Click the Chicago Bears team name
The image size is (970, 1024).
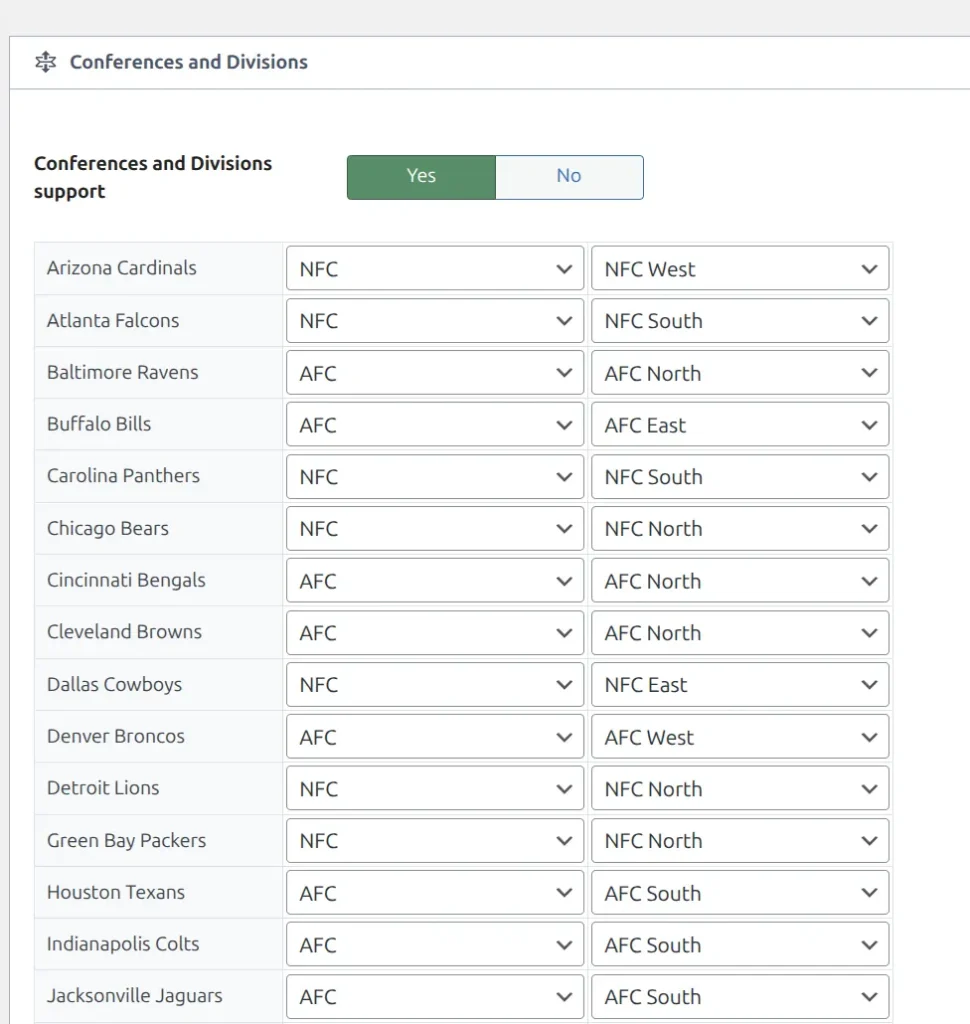[x=108, y=528]
